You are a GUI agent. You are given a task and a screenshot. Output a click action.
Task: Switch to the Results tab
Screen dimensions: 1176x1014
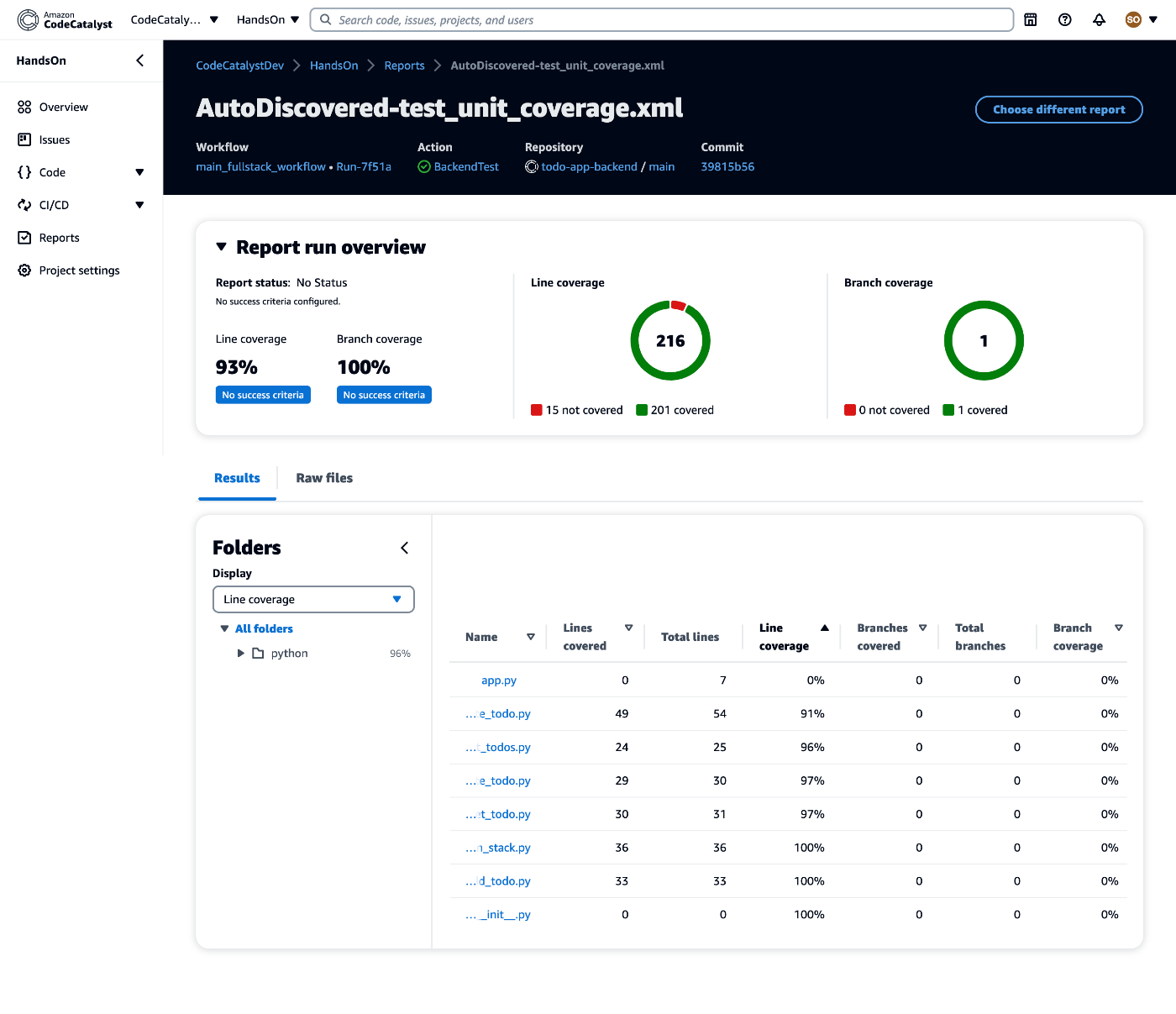click(x=237, y=478)
